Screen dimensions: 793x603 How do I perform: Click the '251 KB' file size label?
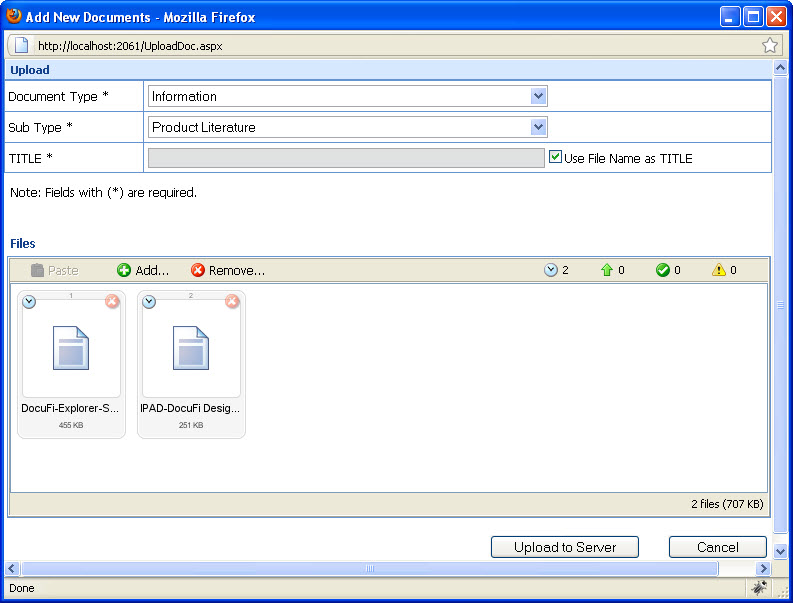(191, 425)
